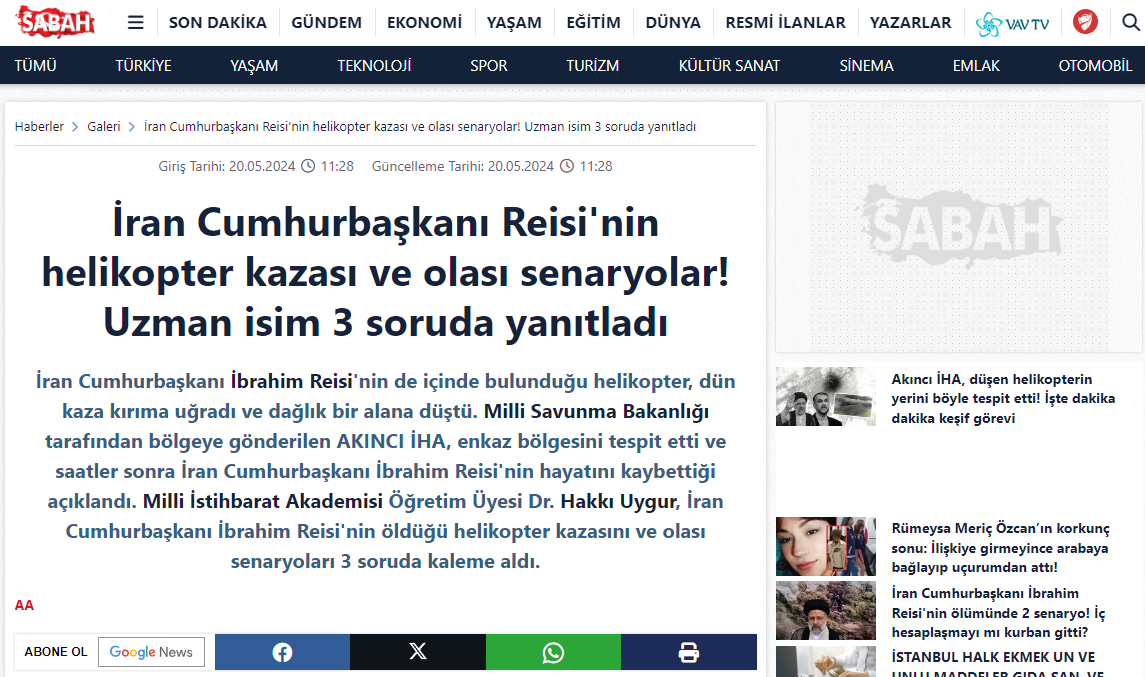Print the article using the printer icon

(x=688, y=651)
